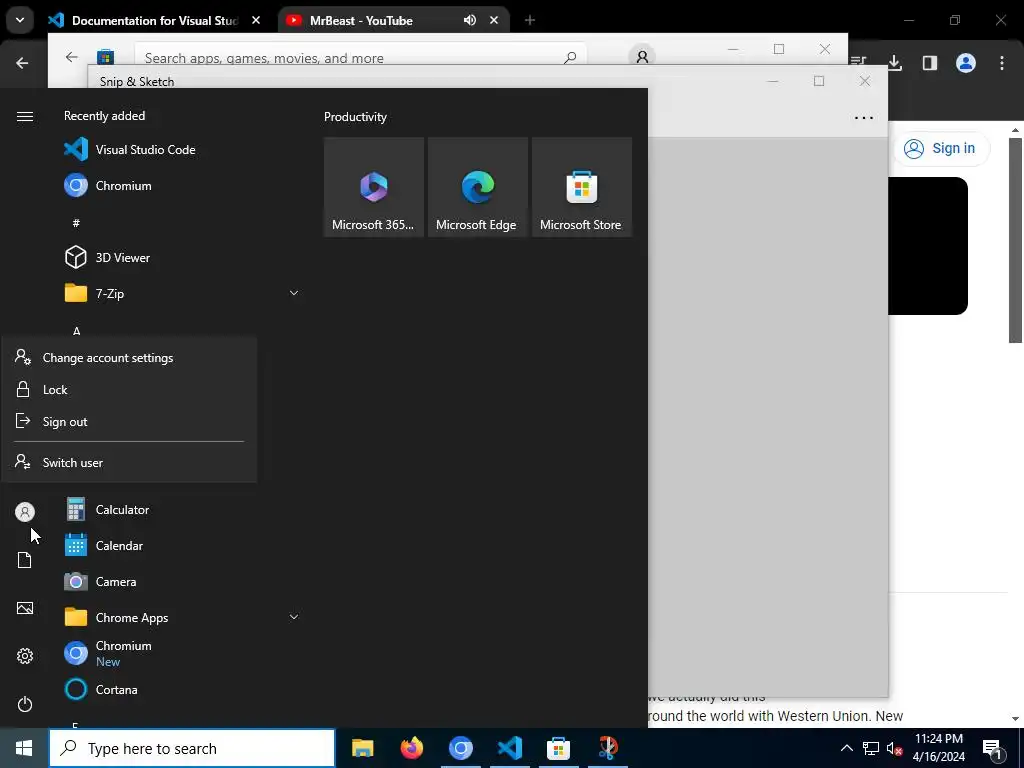Open the Microsoft Edge tile
The image size is (1024, 768).
point(477,187)
